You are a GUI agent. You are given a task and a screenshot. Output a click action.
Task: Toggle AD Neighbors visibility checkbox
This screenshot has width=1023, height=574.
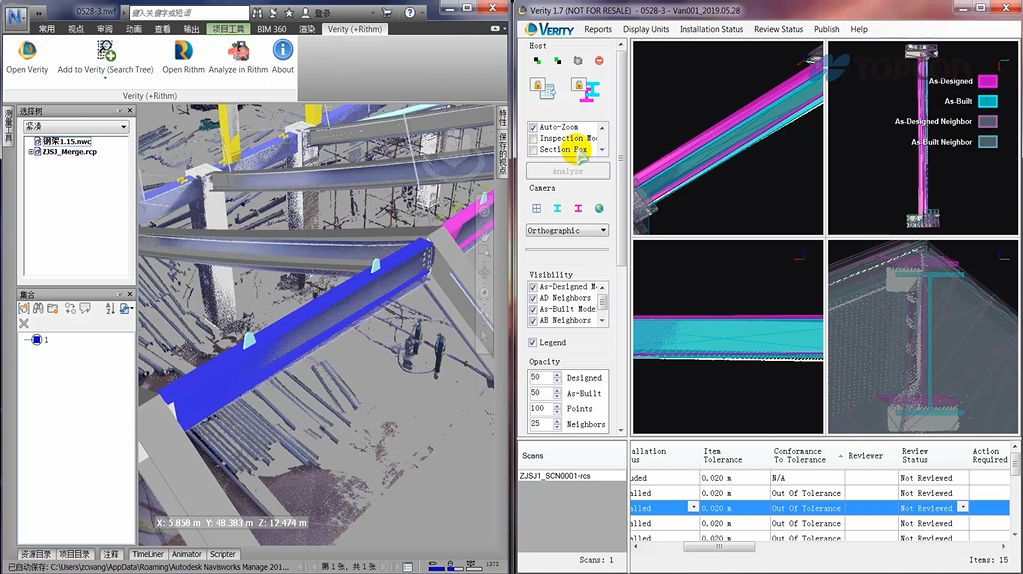(x=533, y=298)
